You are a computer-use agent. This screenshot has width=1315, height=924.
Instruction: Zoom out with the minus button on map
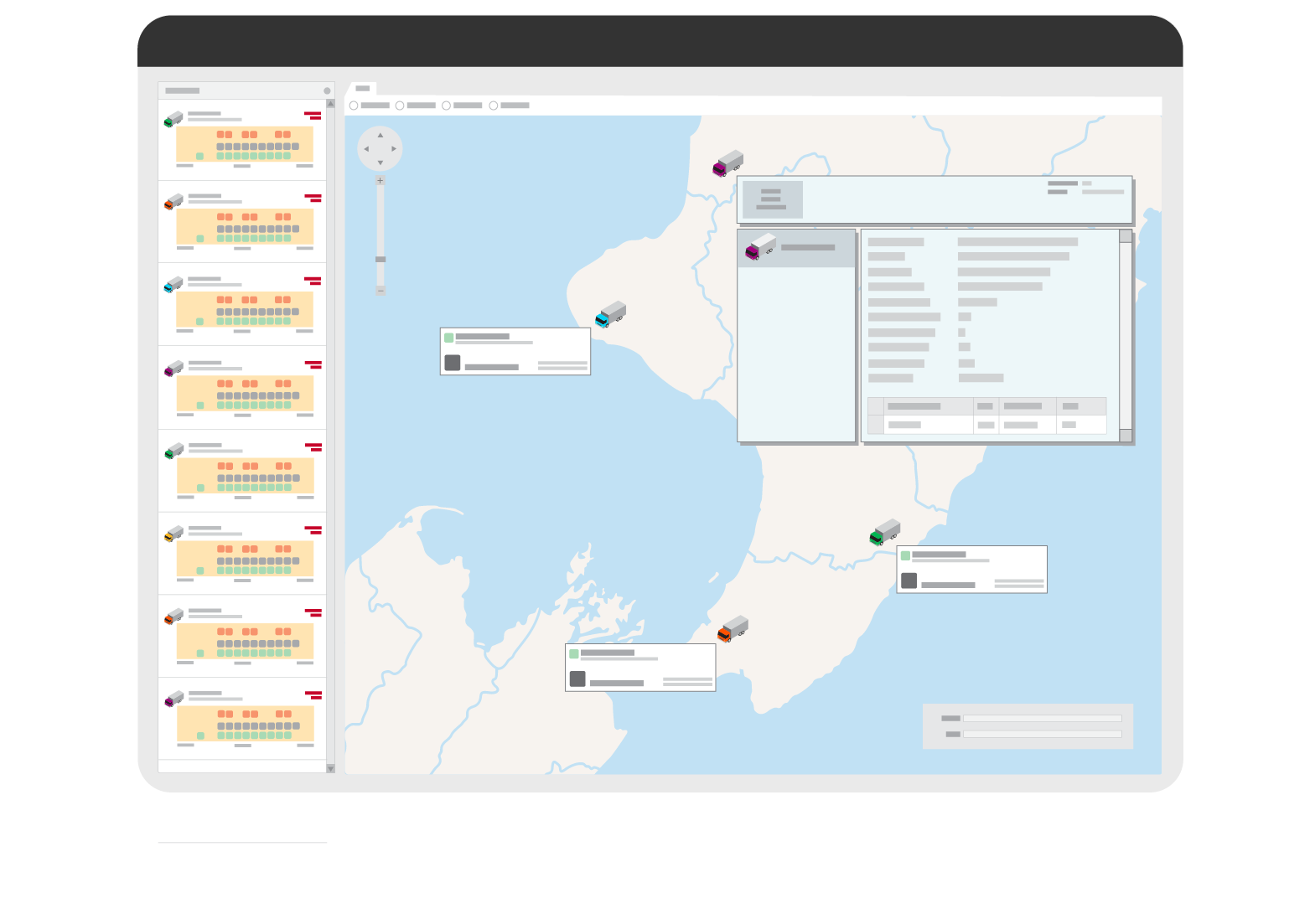point(380,291)
